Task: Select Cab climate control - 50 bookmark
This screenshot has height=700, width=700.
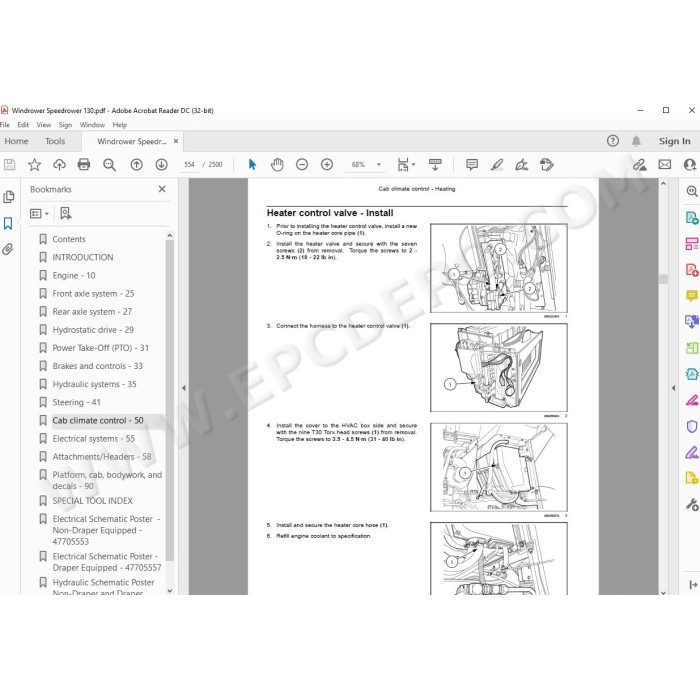Action: [x=98, y=421]
